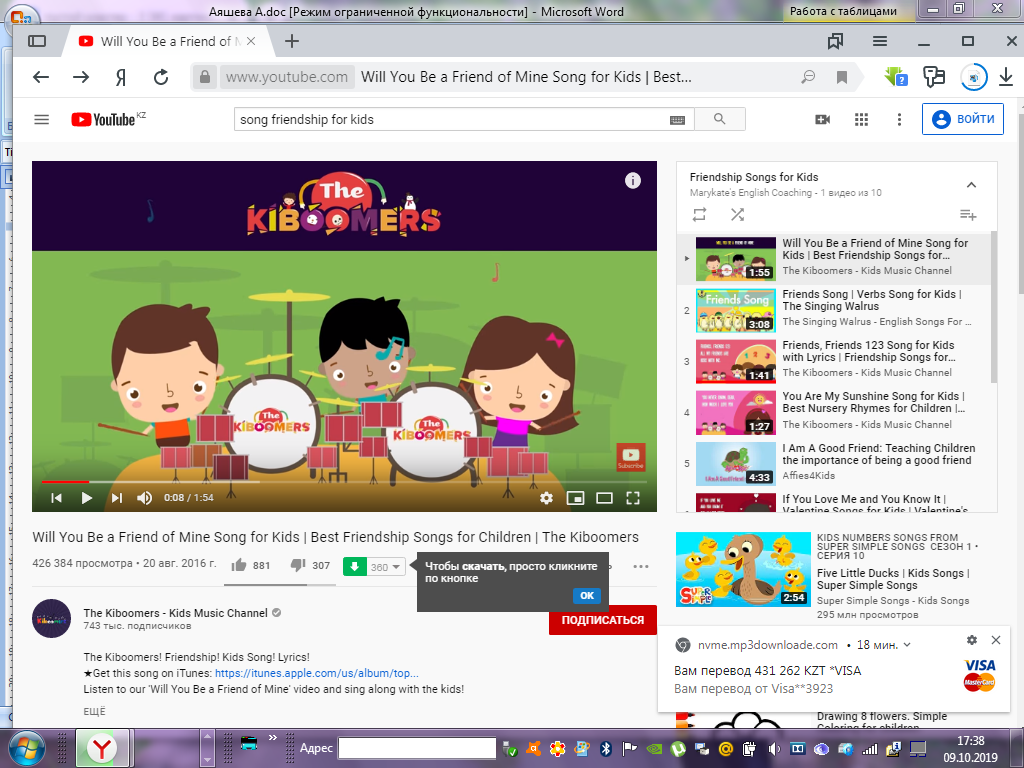Expand description with ЕЩЁ

click(x=94, y=711)
